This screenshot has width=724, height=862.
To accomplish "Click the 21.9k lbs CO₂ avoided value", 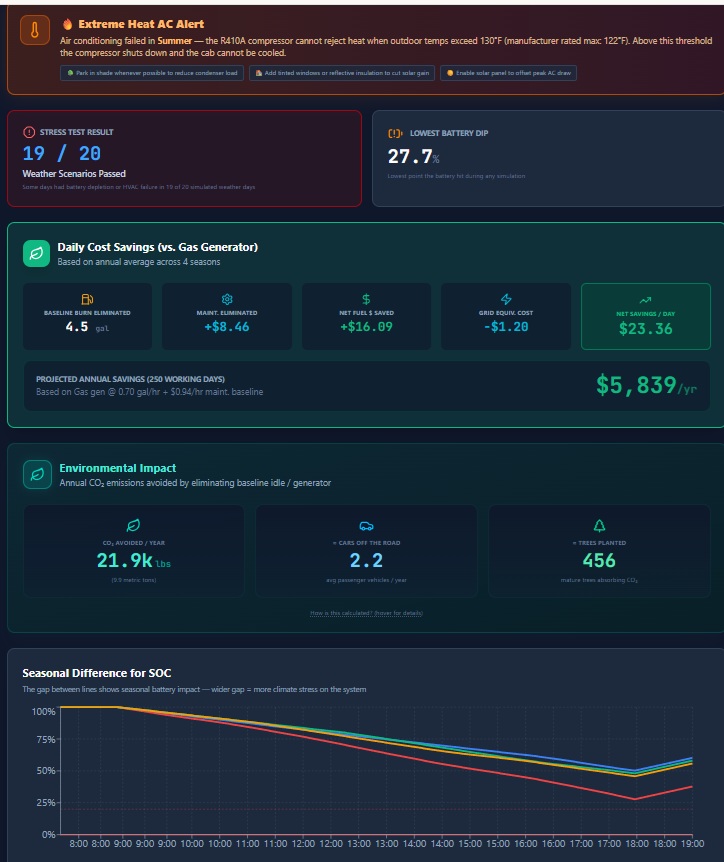I will (134, 561).
